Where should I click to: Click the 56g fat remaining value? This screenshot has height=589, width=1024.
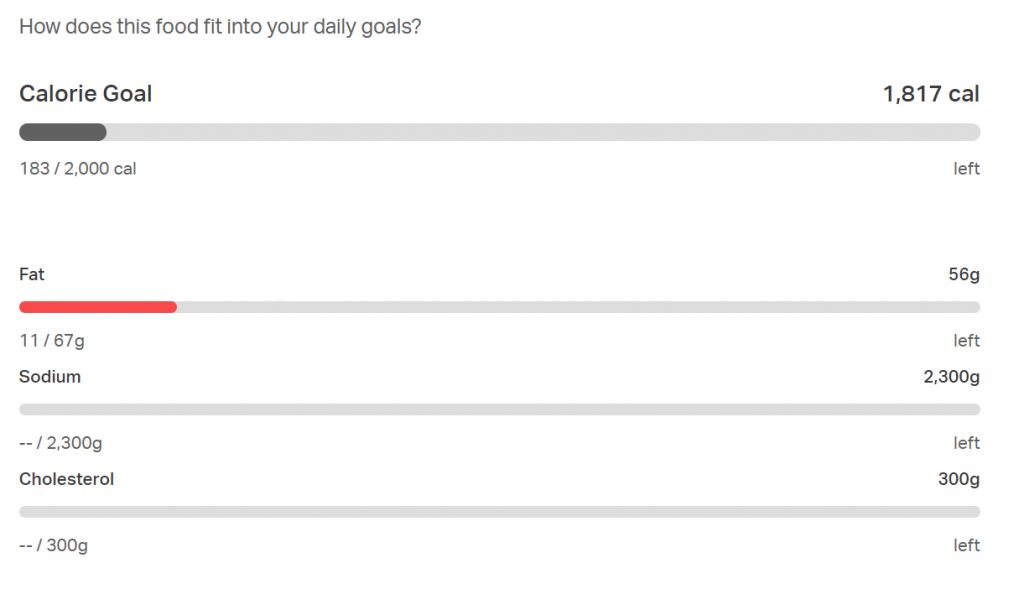[x=963, y=275]
